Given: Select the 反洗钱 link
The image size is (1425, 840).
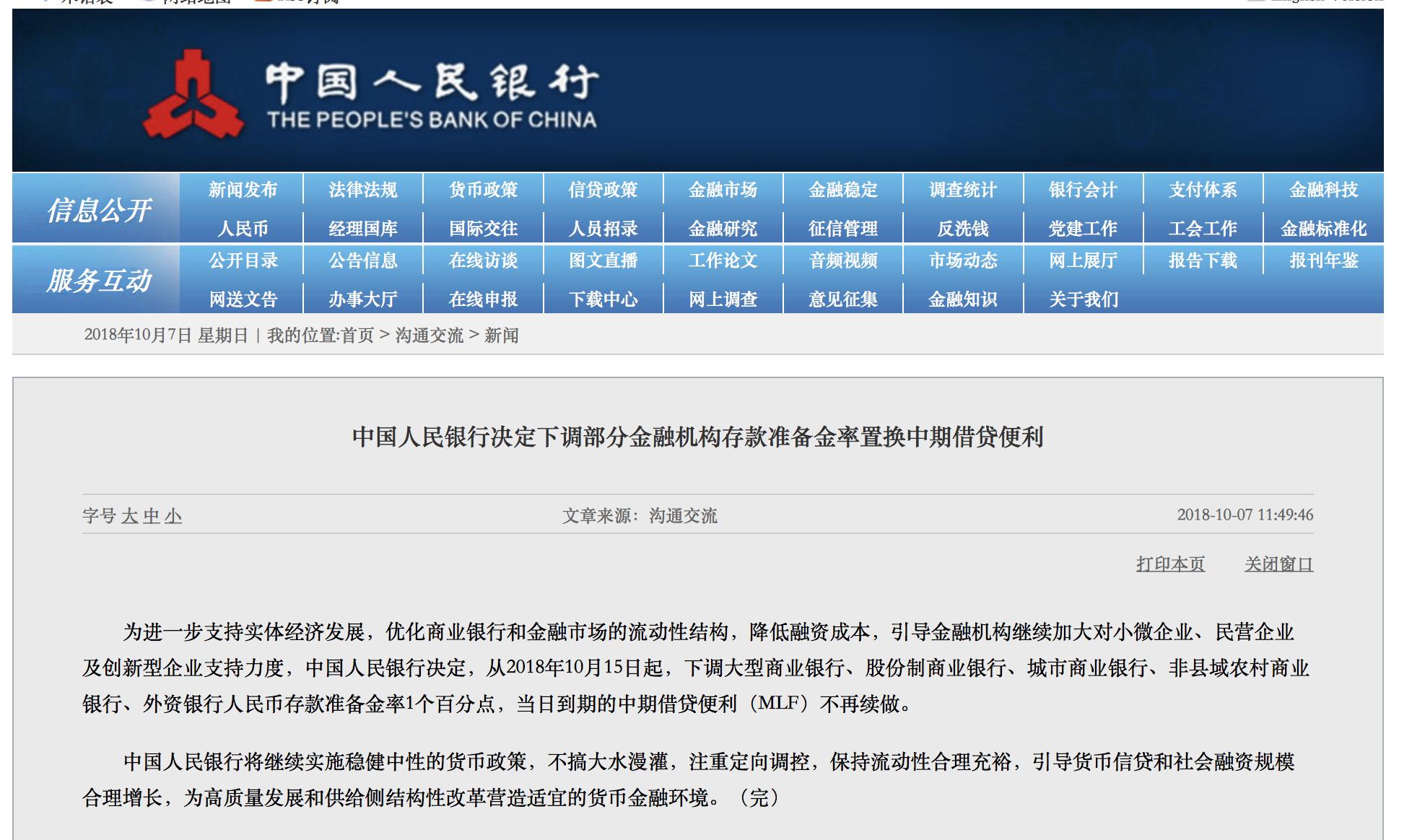Looking at the screenshot, I should [x=963, y=229].
